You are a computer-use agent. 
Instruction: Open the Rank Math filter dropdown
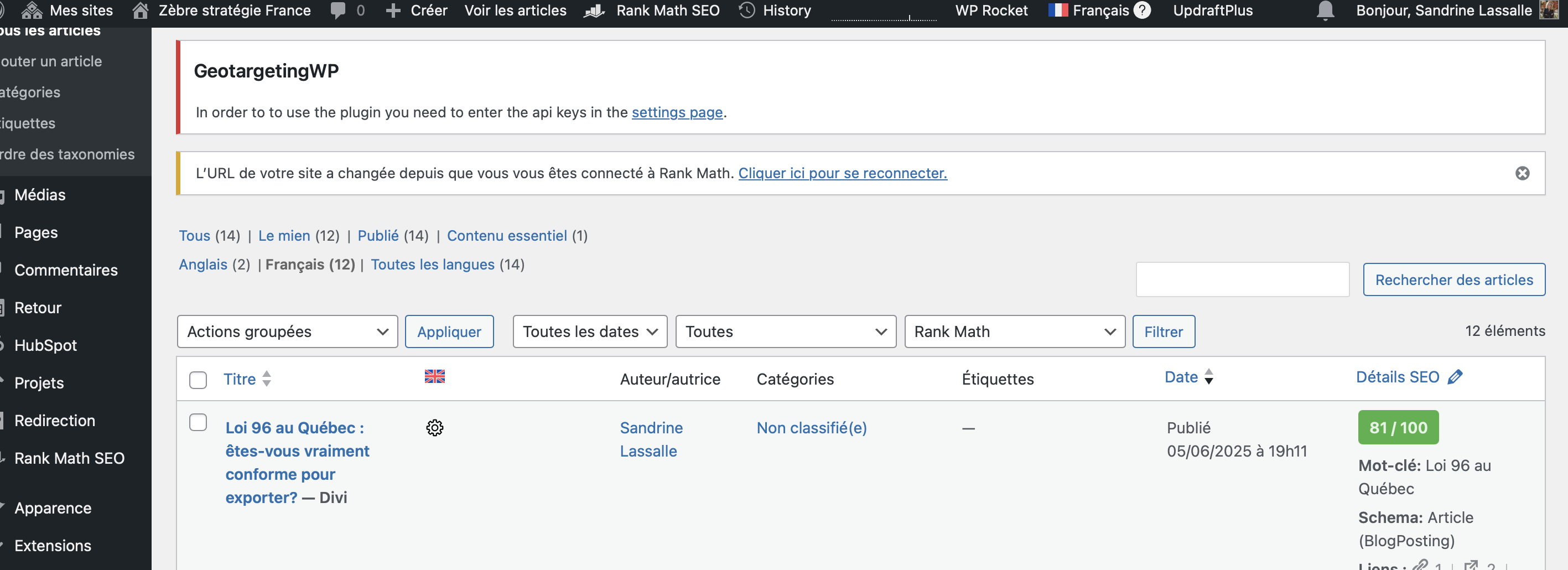click(1014, 332)
